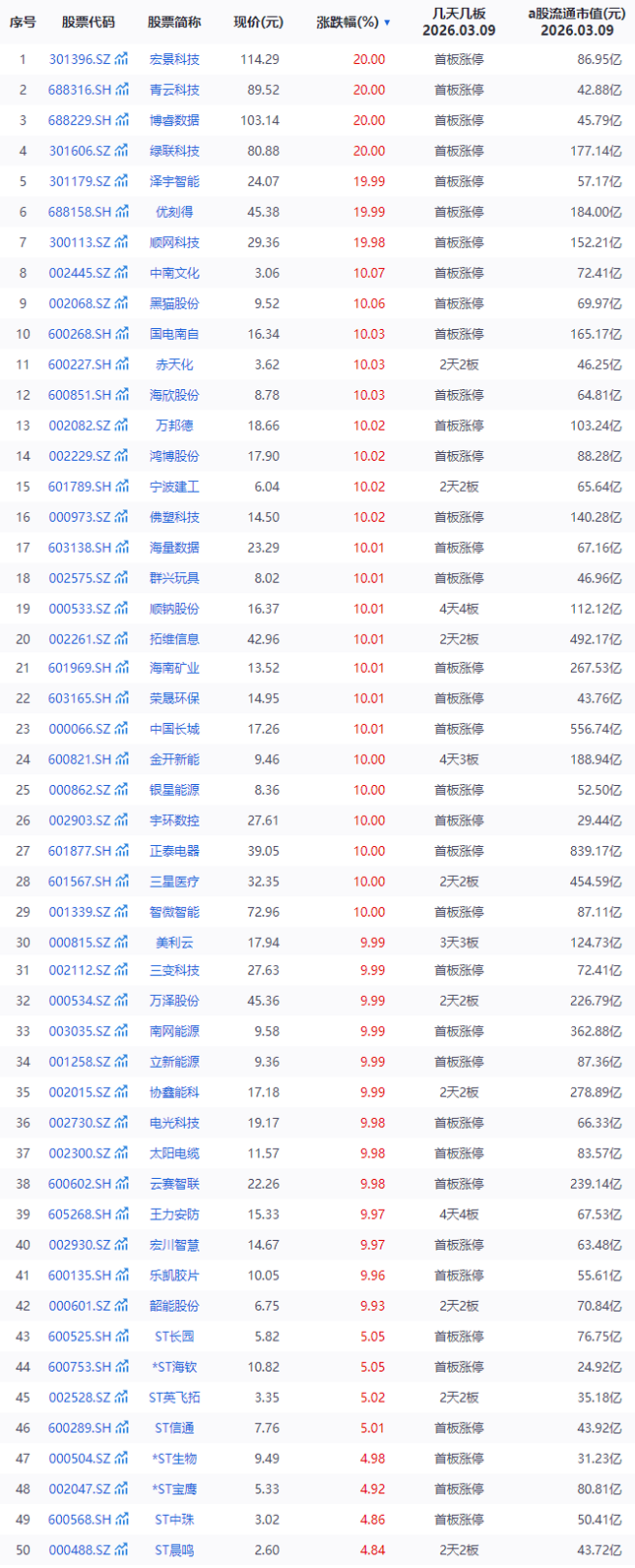The height and width of the screenshot is (1568, 635).
Task: Sort by the 现价(元) column header
Action: coord(258,22)
